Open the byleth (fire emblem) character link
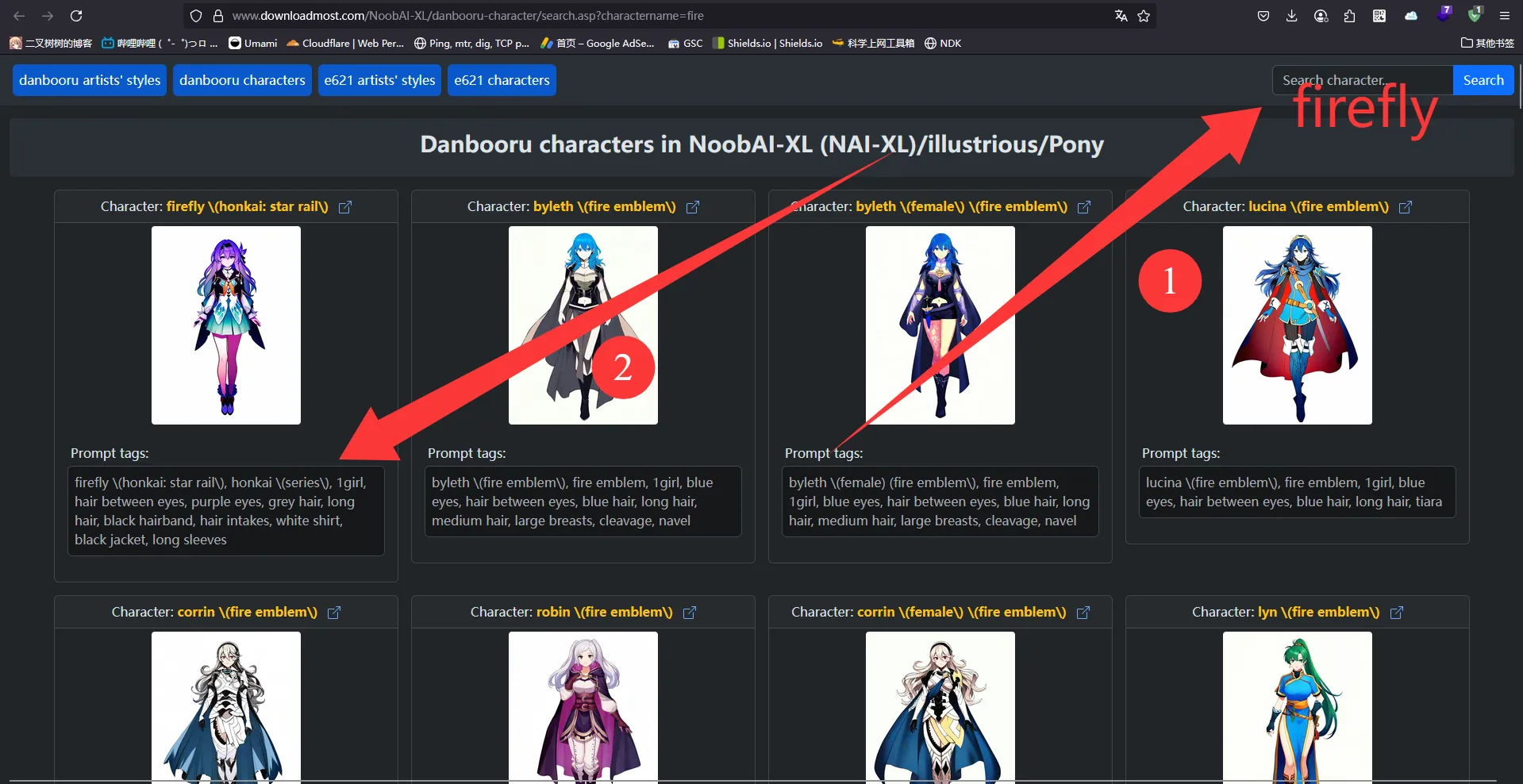 pos(604,206)
